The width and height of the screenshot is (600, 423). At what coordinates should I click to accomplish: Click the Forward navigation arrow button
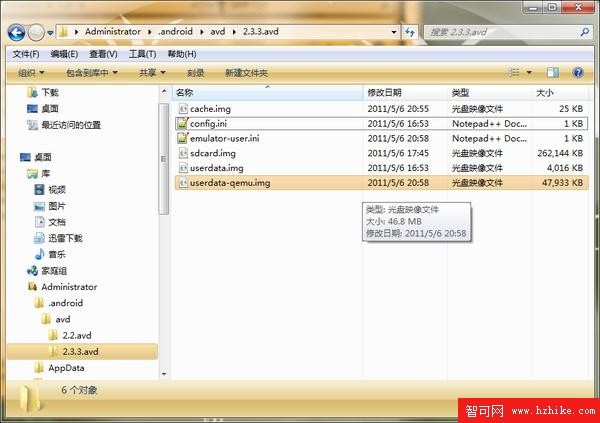pos(36,33)
